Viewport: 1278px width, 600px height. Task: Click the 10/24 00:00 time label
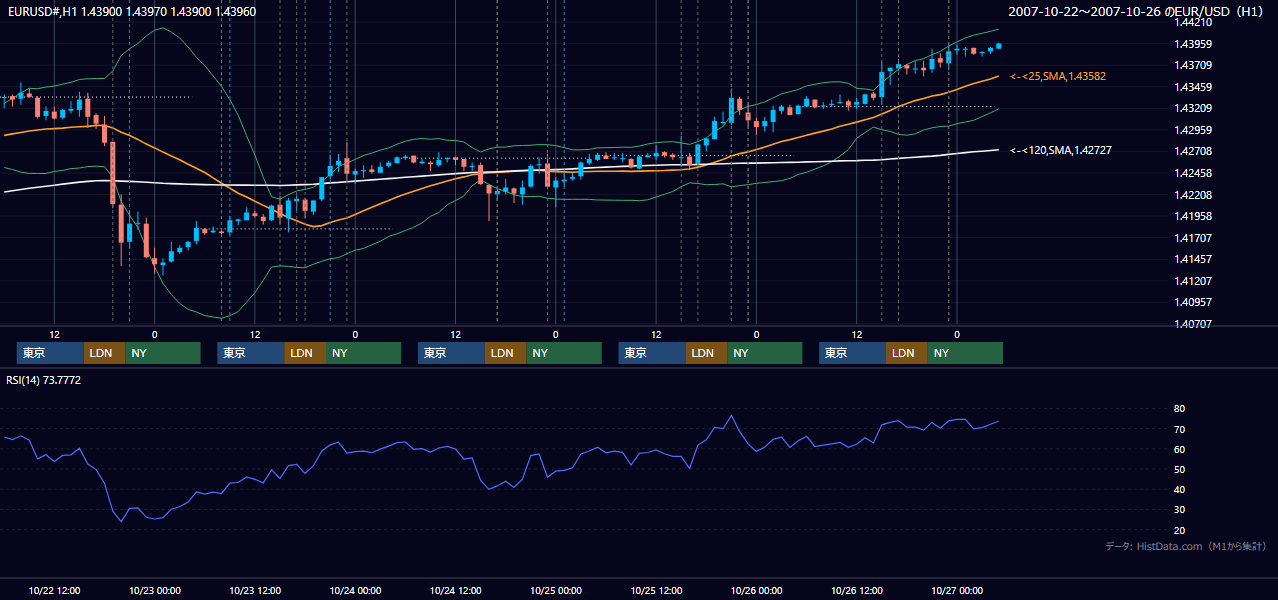point(356,590)
